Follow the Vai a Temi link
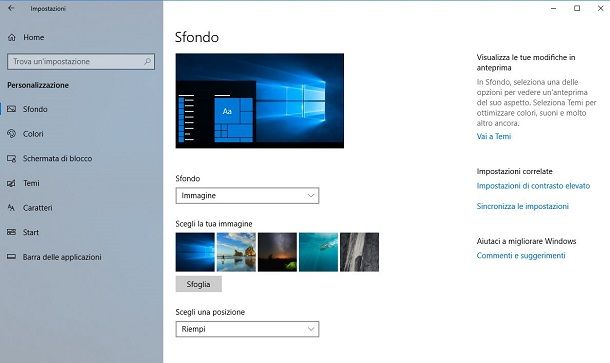The height and width of the screenshot is (363, 610). coord(494,136)
